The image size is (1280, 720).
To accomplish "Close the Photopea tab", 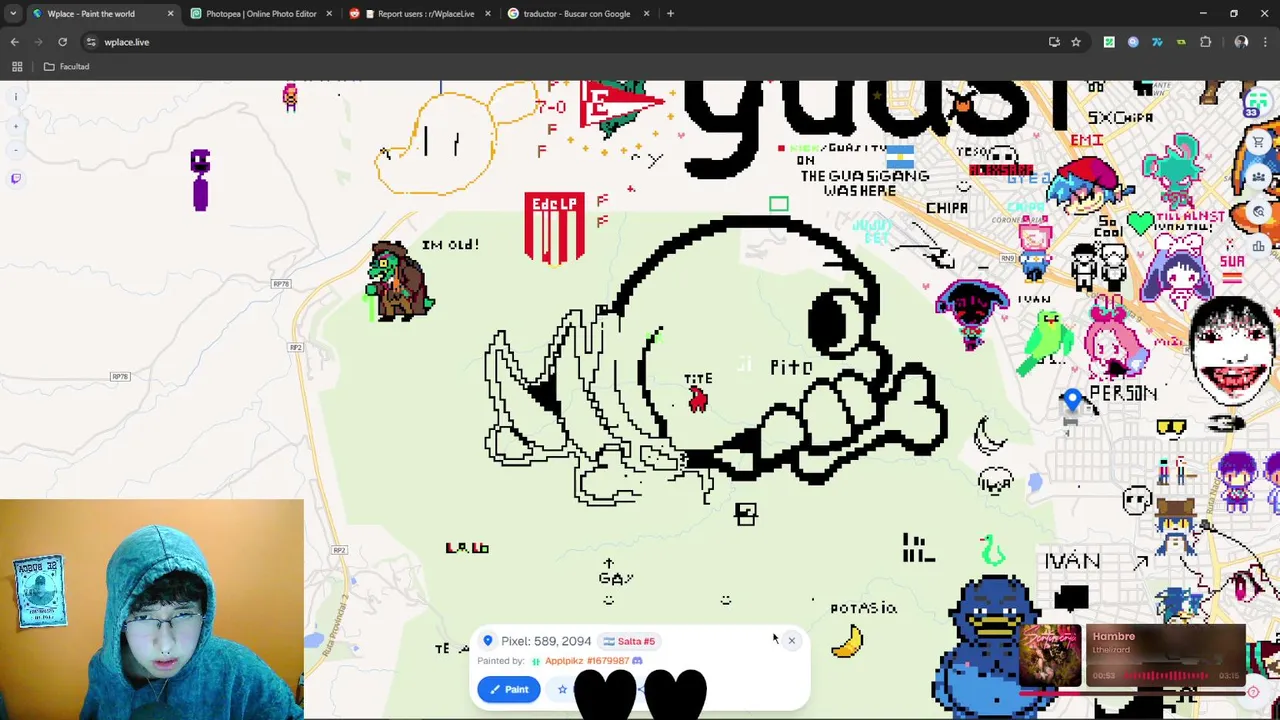I will pos(329,14).
